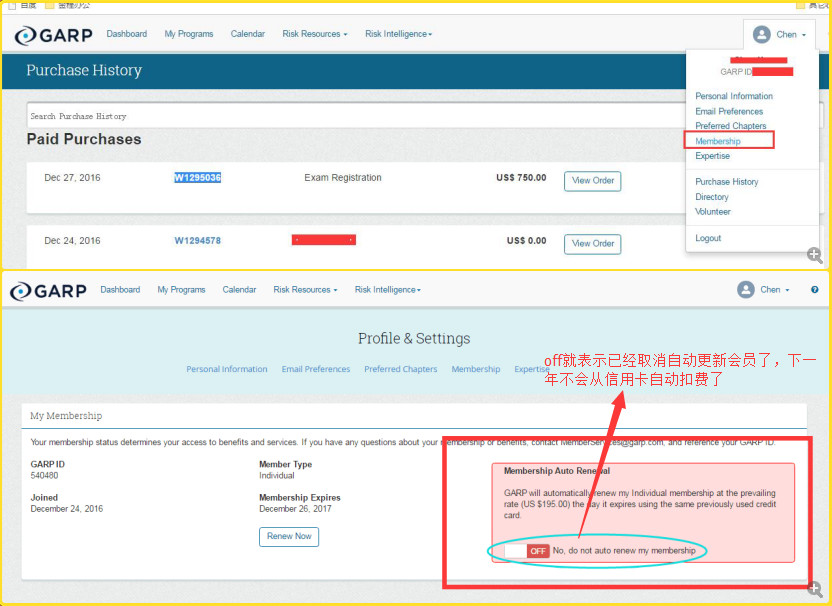View Order for the US$ 0.00 purchase
Viewport: 832px width, 606px height.
593,244
